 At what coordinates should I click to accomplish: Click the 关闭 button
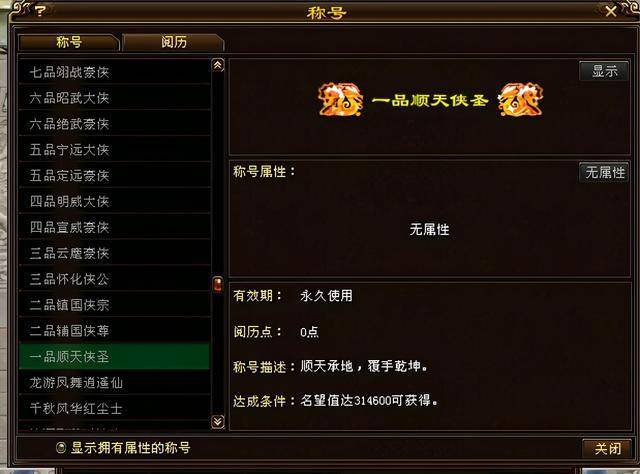pyautogui.click(x=607, y=449)
